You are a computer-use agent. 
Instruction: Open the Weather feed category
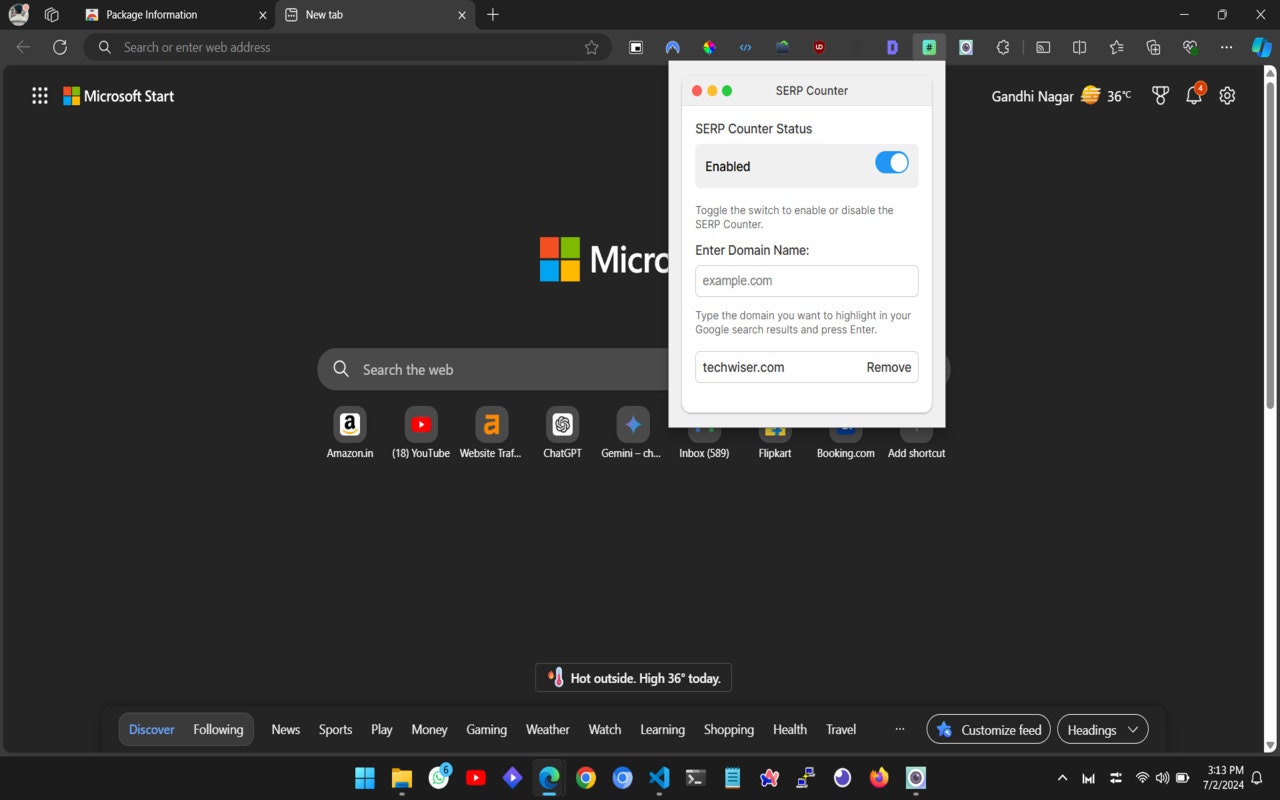click(x=547, y=729)
